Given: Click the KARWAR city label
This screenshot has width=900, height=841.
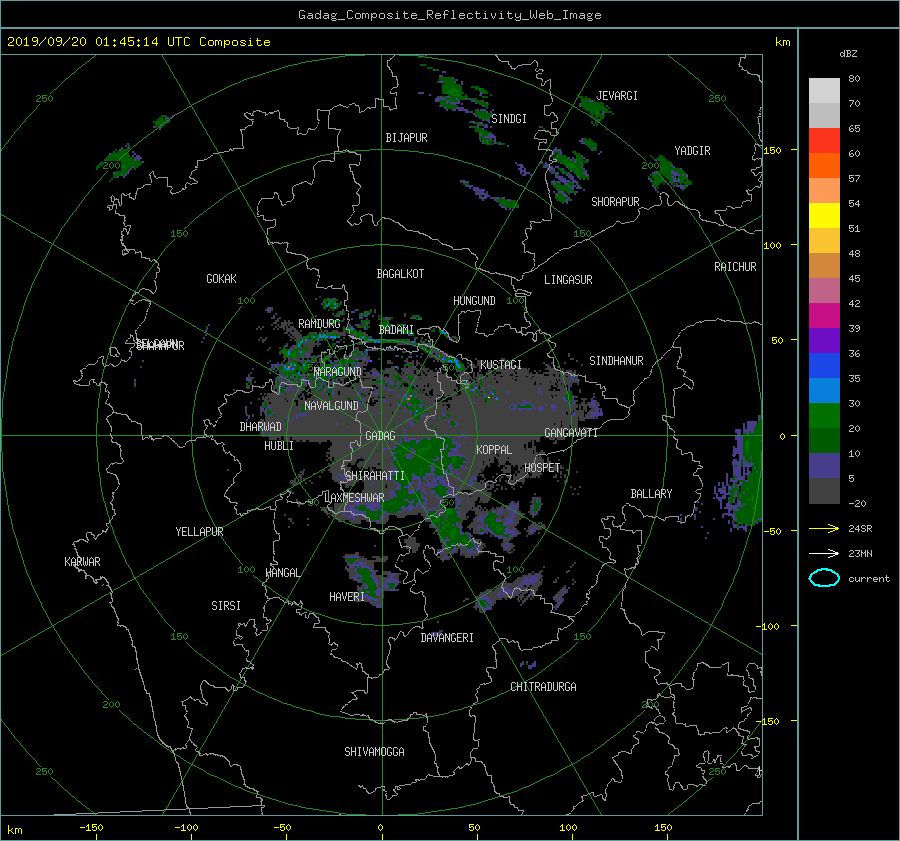Looking at the screenshot, I should tap(82, 562).
